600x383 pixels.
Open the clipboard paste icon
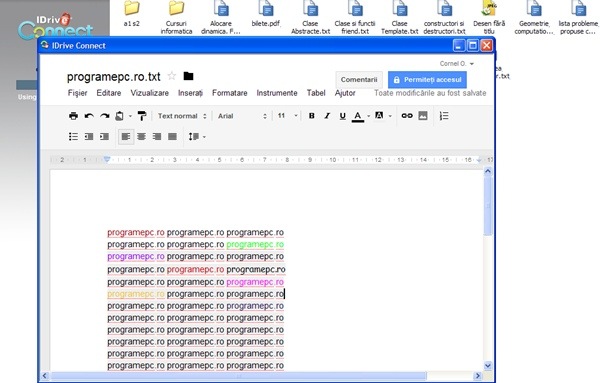click(x=119, y=116)
